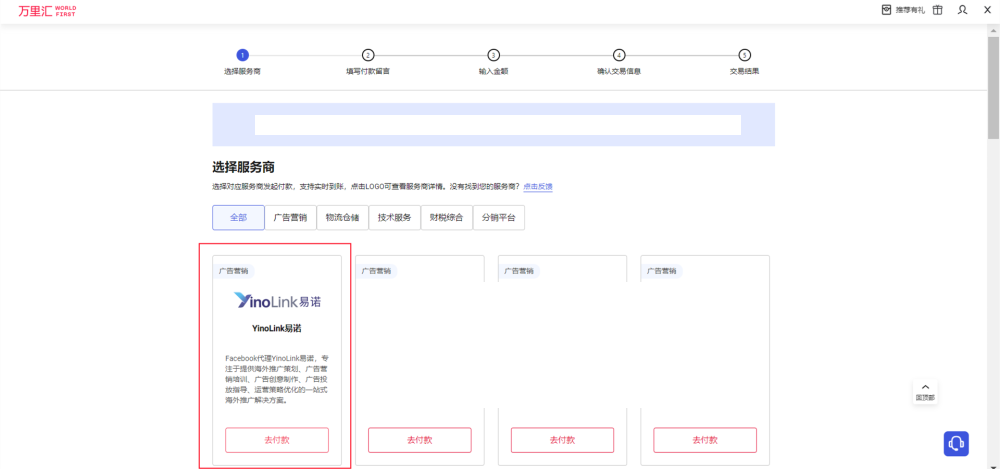The image size is (1000, 469).
Task: Click the YinoLink易诺 logo image
Action: (277, 300)
